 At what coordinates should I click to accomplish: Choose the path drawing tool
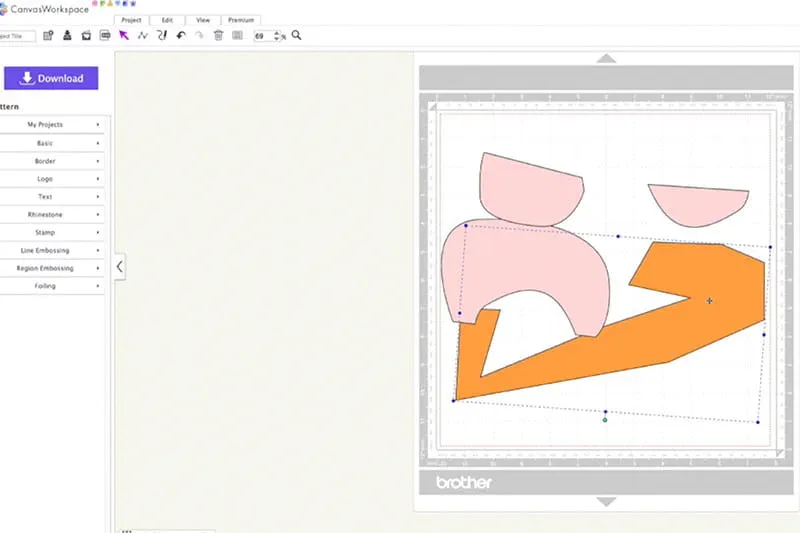[x=143, y=35]
